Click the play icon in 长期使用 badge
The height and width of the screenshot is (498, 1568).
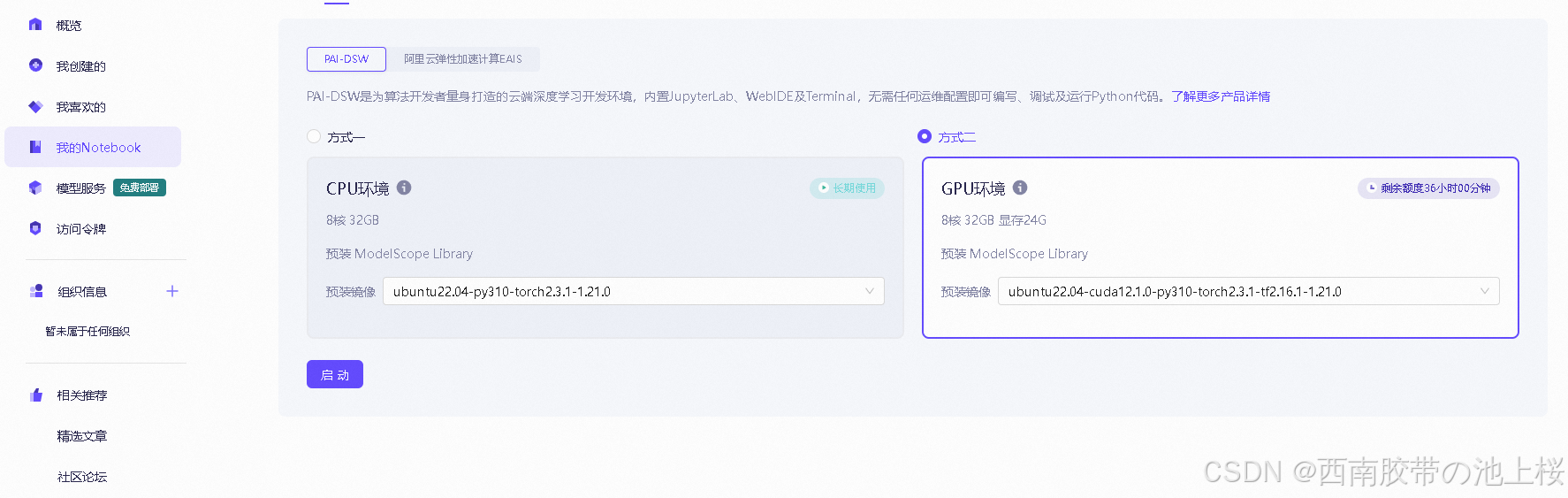click(824, 188)
